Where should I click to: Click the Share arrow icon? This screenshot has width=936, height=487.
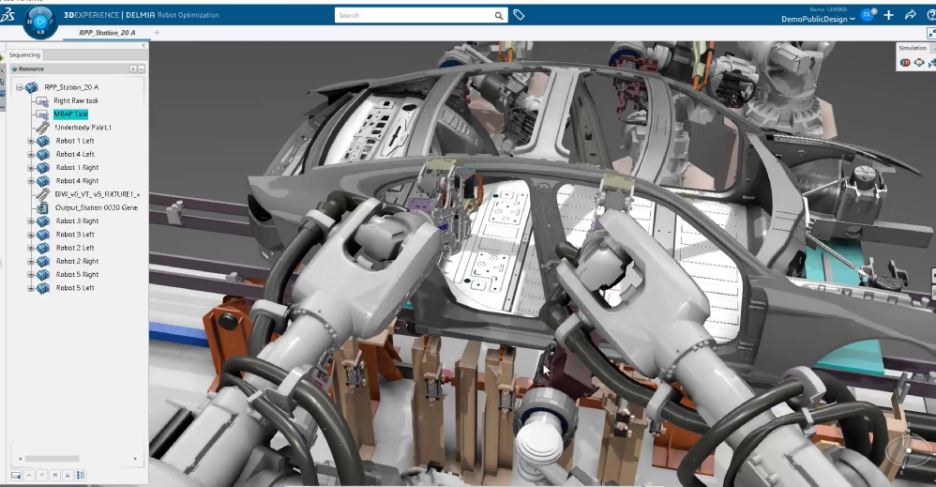point(910,15)
